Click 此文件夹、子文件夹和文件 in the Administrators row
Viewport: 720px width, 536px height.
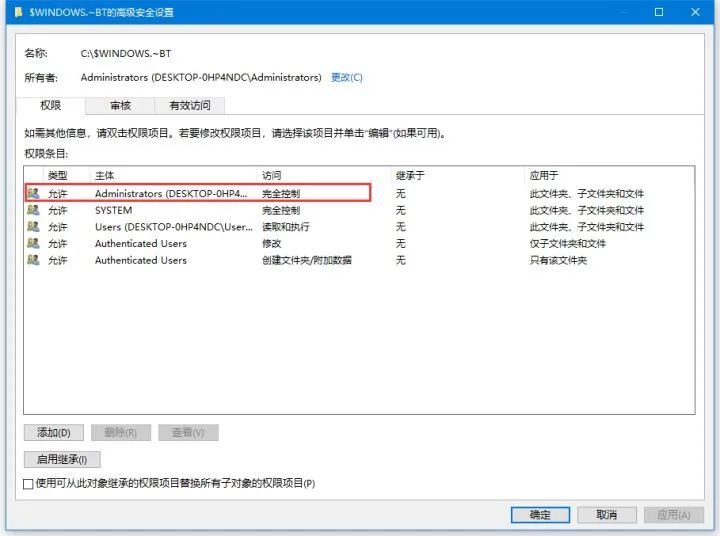[587, 194]
